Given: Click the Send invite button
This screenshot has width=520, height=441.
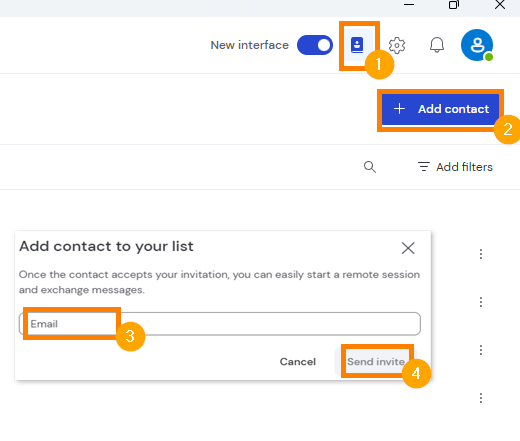Looking at the screenshot, I should [376, 362].
